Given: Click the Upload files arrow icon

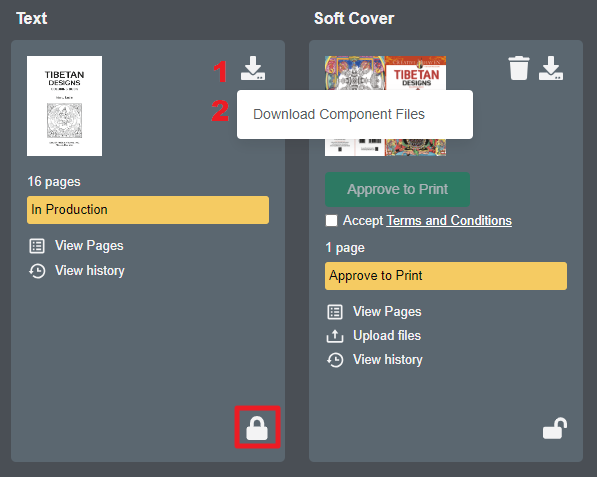Looking at the screenshot, I should click(335, 336).
